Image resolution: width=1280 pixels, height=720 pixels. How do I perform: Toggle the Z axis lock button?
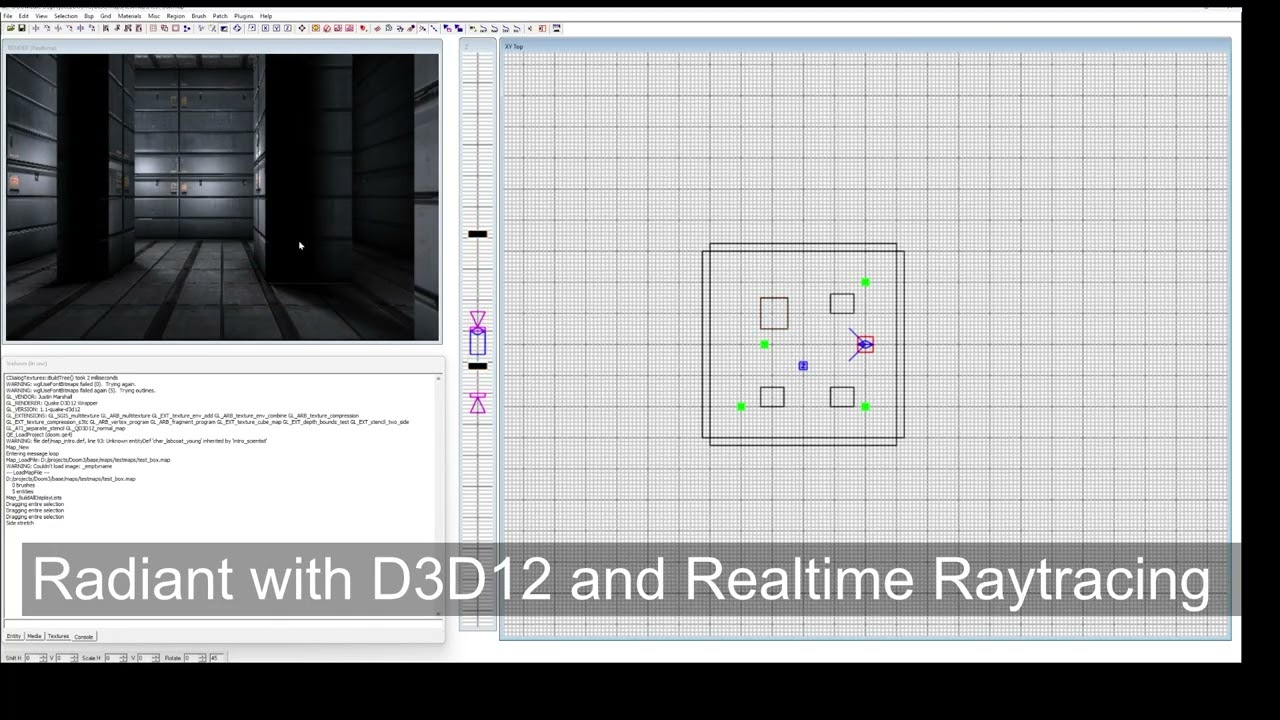(288, 28)
